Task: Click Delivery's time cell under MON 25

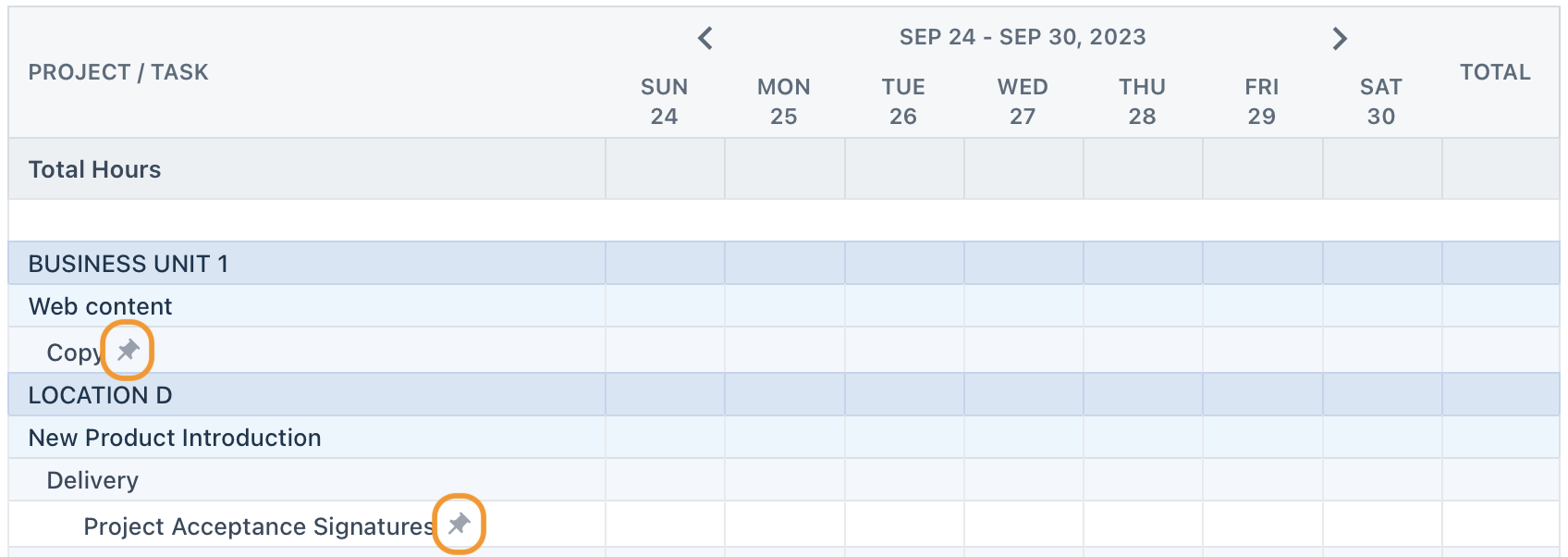Action: pyautogui.click(x=784, y=480)
